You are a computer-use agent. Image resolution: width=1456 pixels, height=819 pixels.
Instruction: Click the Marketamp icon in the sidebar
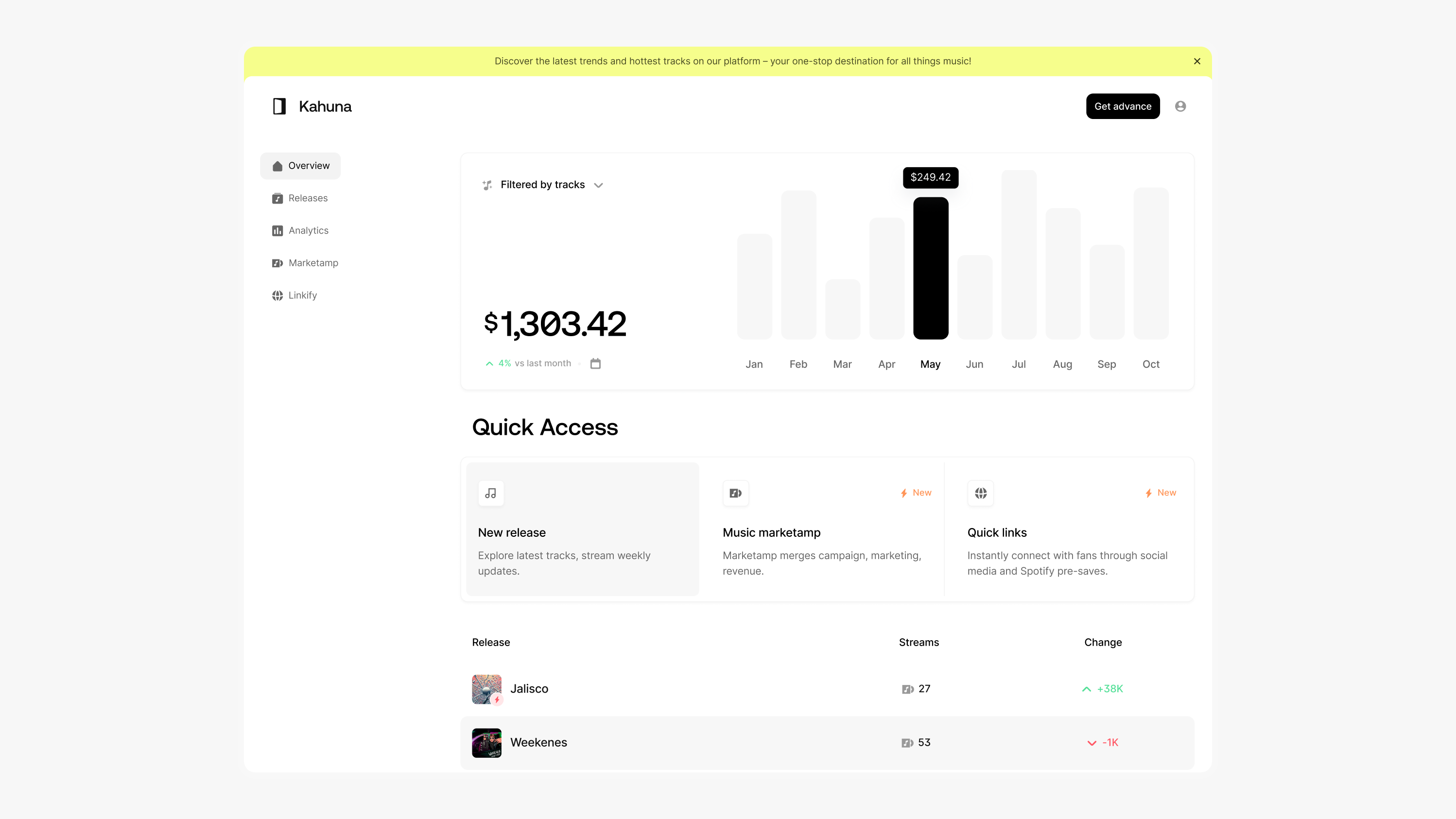[277, 263]
